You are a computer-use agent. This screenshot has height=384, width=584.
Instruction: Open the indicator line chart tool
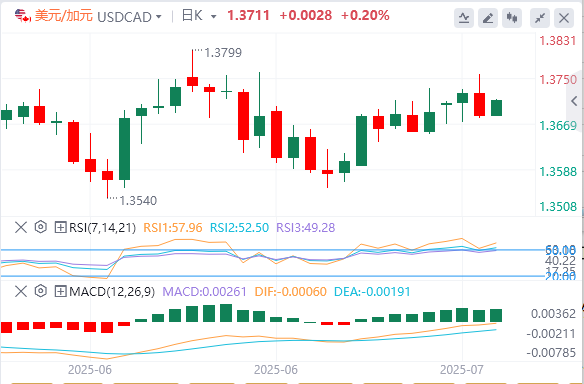coord(464,18)
